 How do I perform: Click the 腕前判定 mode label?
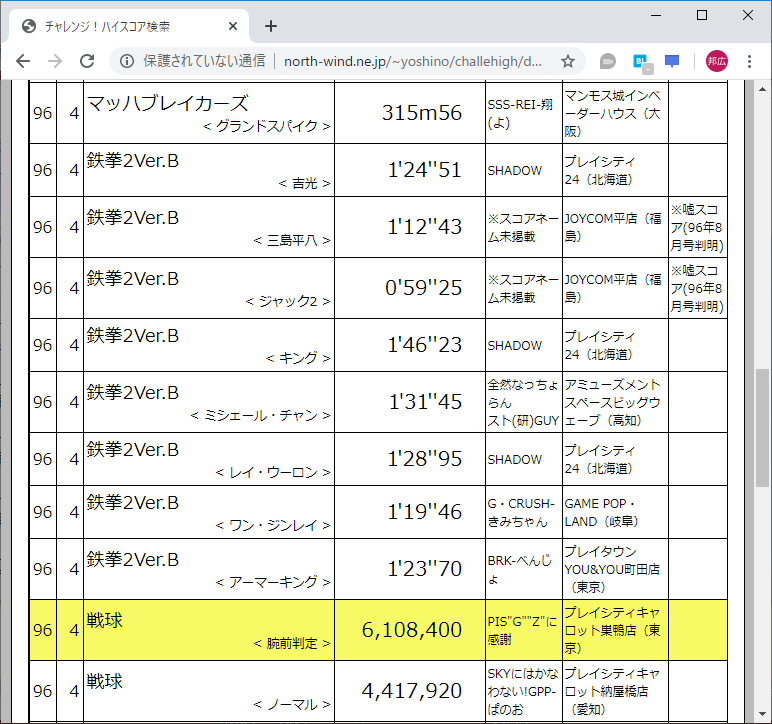click(291, 643)
